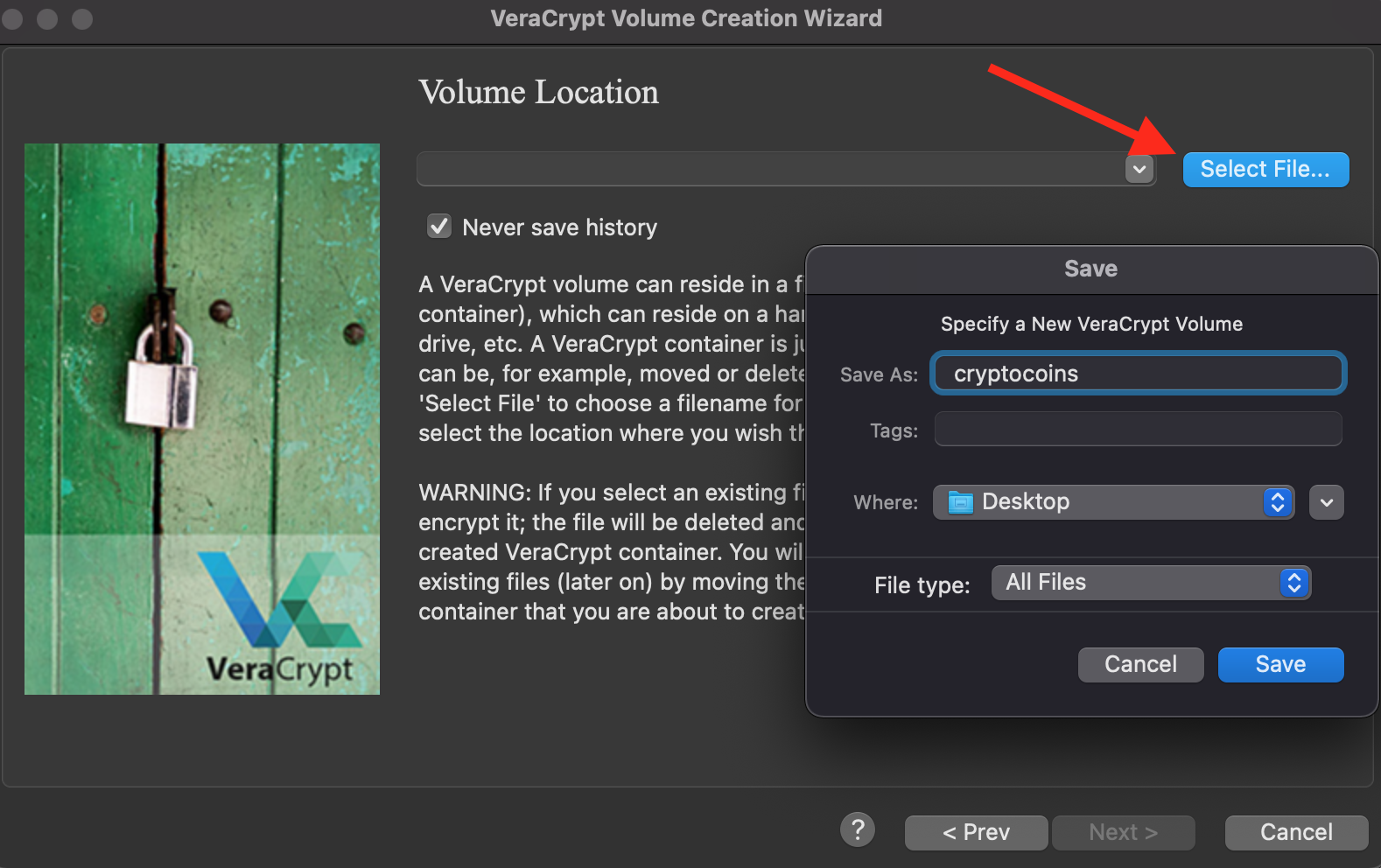Click the Desktop folder icon in Where
This screenshot has height=868, width=1381.
(961, 502)
